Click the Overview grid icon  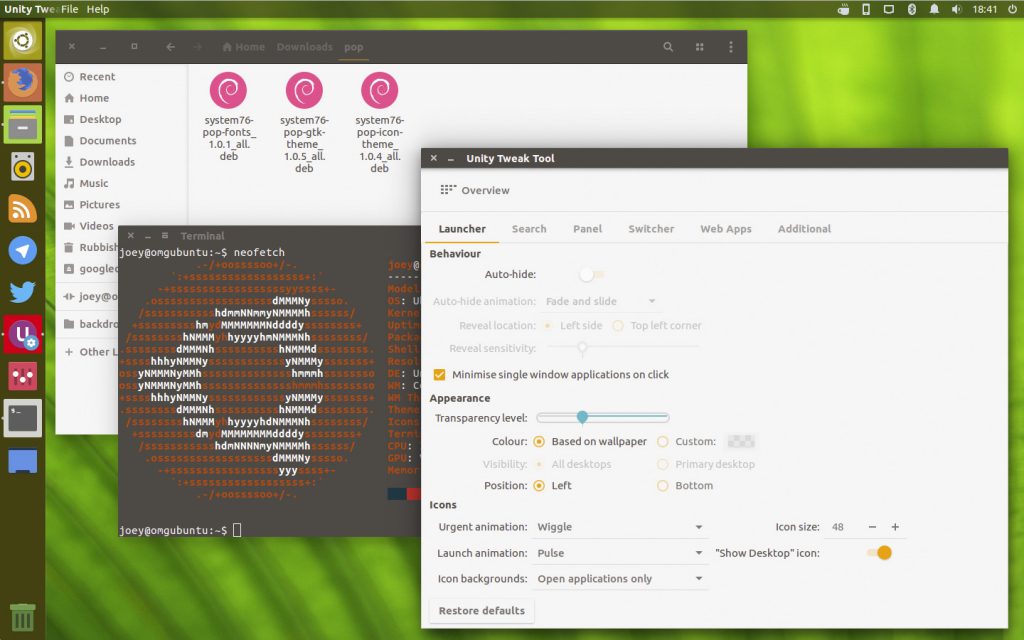(447, 190)
